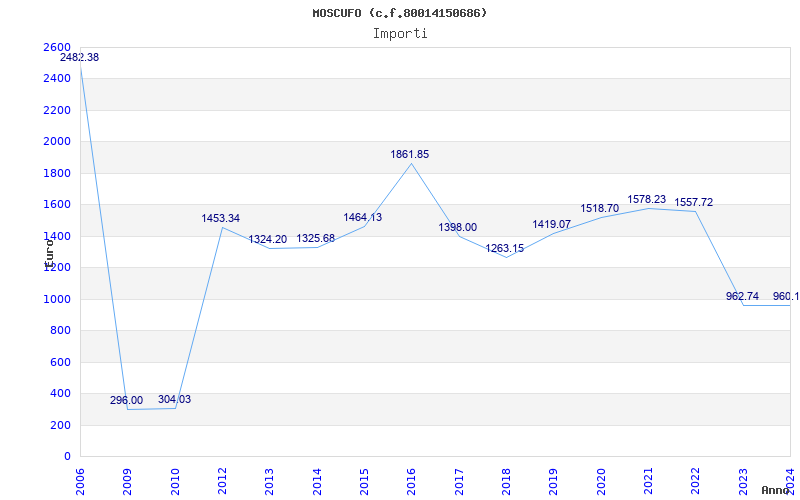Image resolution: width=800 pixels, height=500 pixels.
Task: Click the Anno axis label
Action: [x=775, y=490]
